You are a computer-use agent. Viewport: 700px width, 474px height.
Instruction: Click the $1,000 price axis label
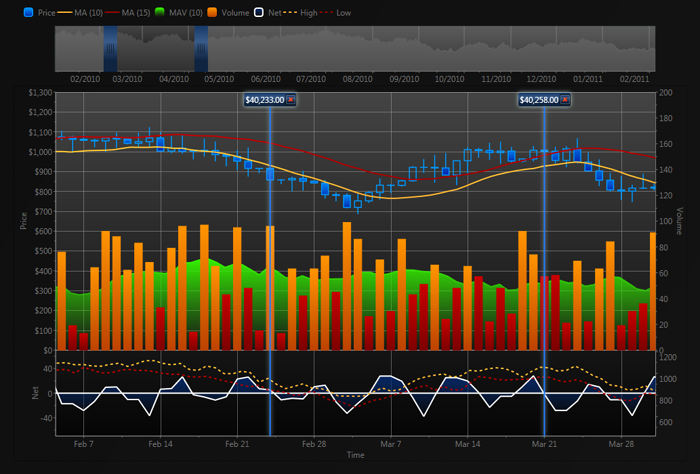coord(40,152)
